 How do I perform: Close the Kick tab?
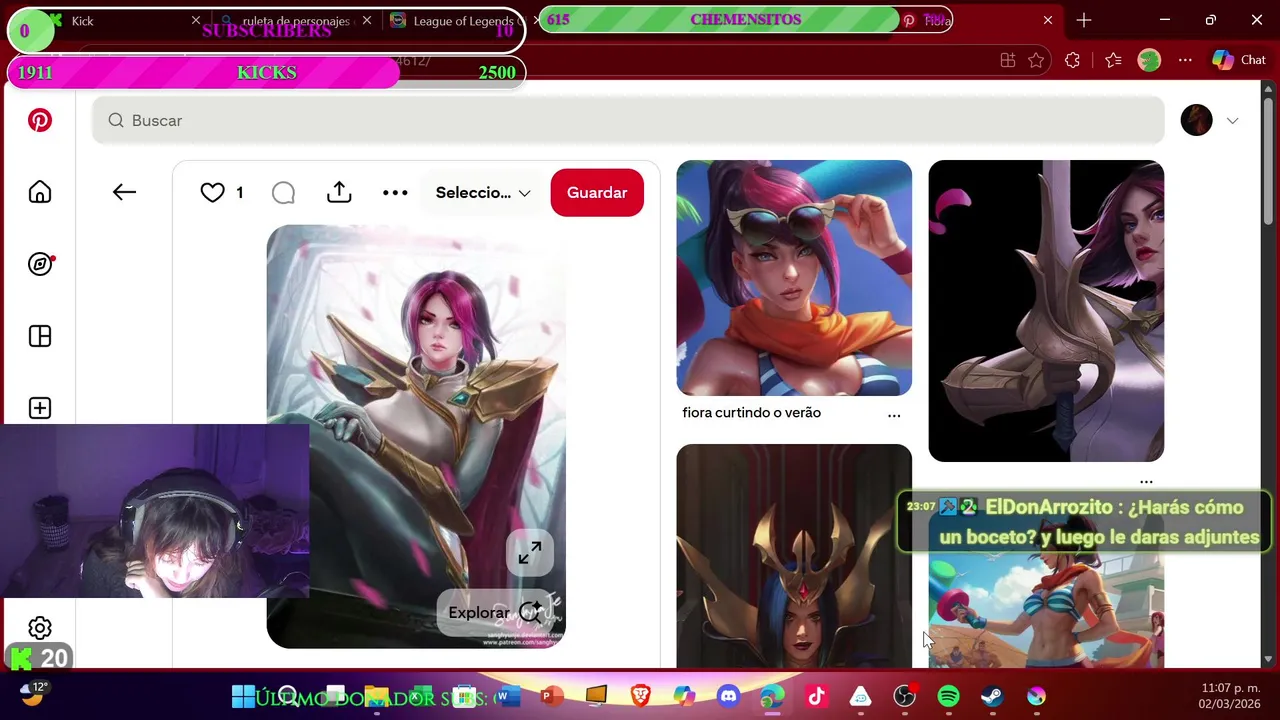(x=196, y=20)
